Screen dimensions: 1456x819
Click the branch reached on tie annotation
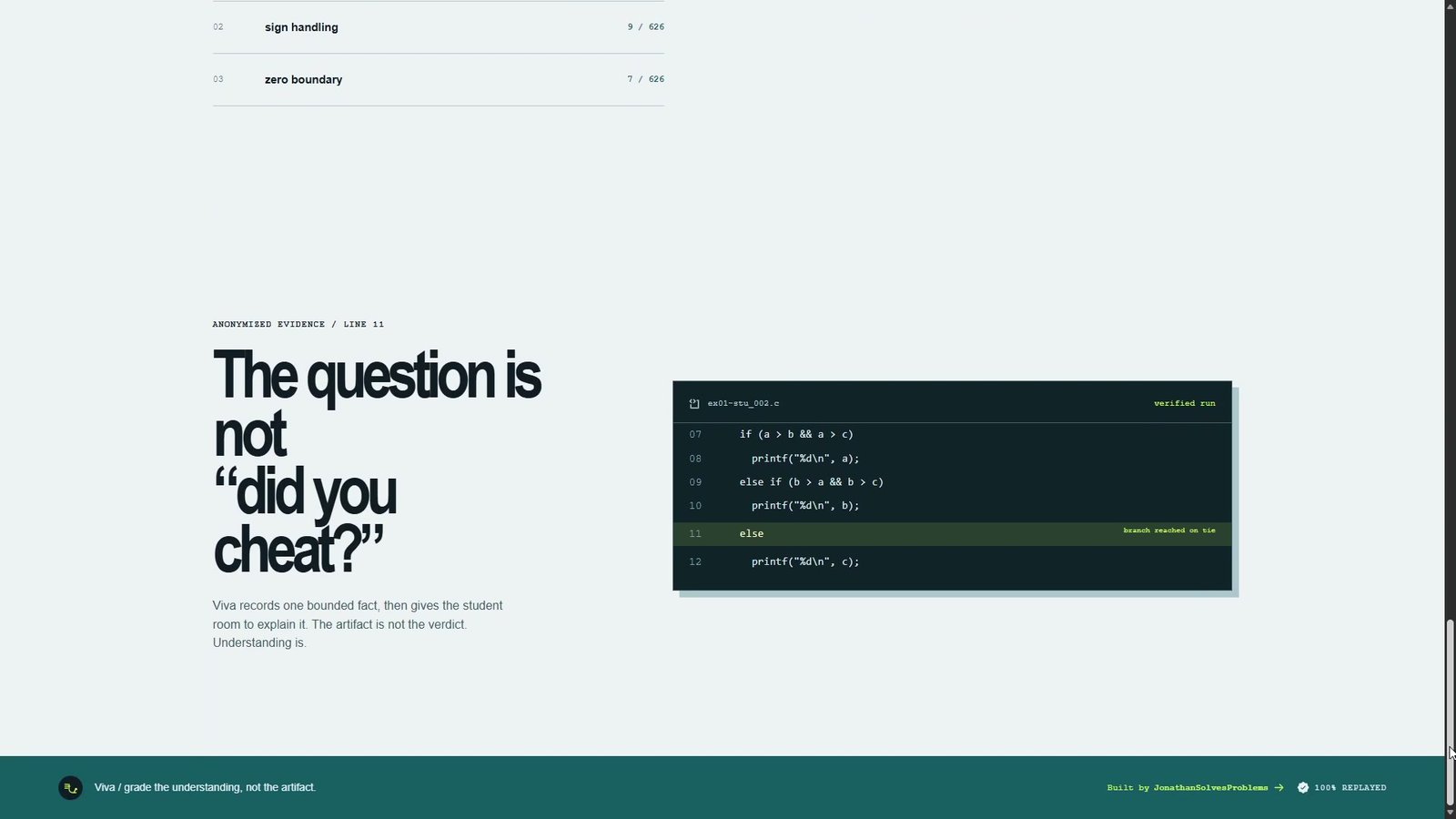(1169, 531)
